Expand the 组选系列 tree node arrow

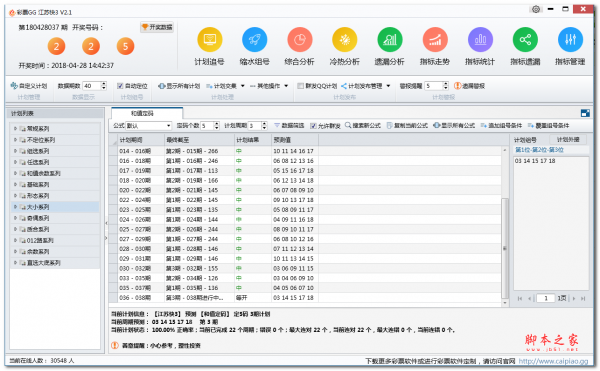pos(15,151)
